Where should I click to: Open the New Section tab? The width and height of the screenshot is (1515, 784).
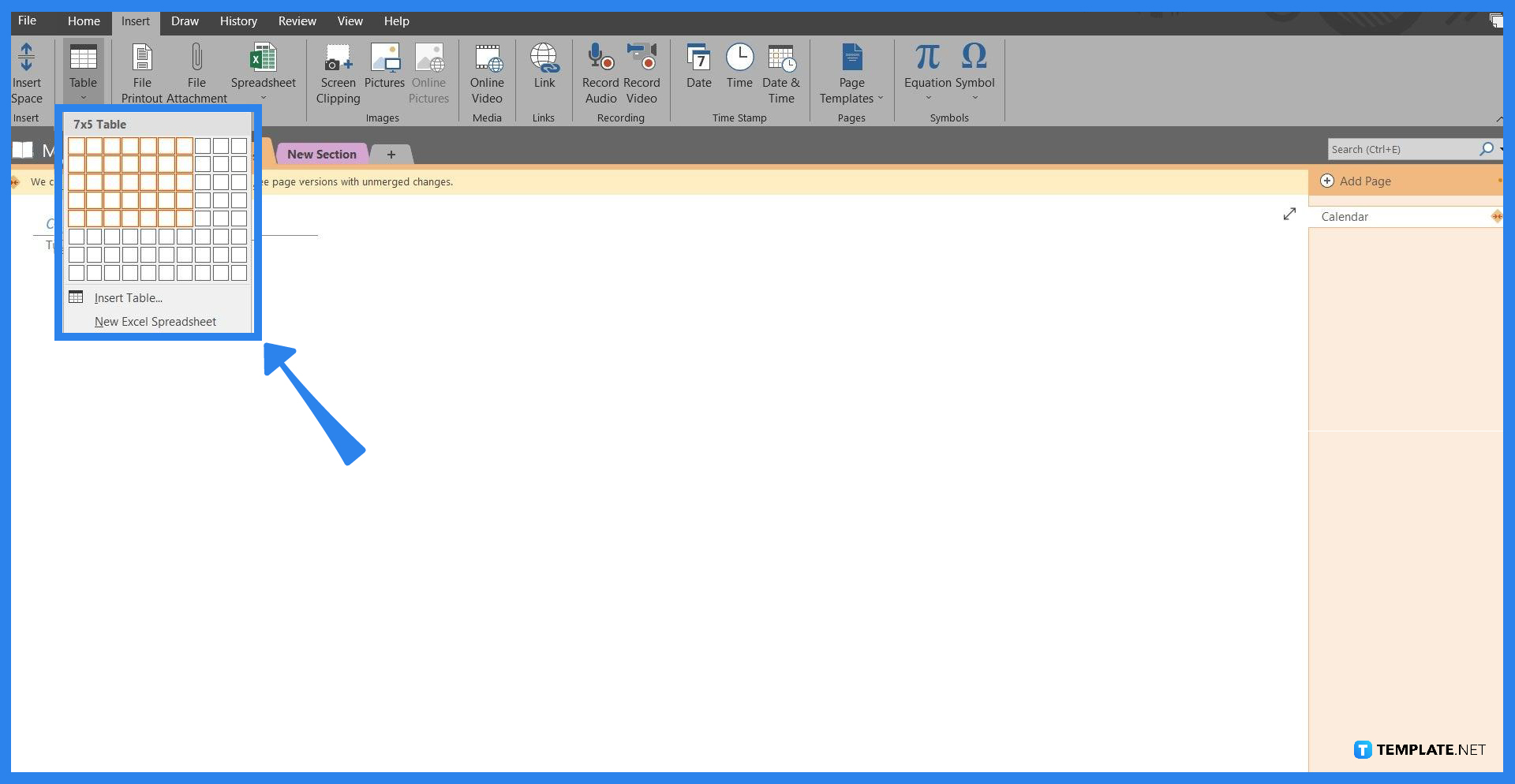[320, 153]
